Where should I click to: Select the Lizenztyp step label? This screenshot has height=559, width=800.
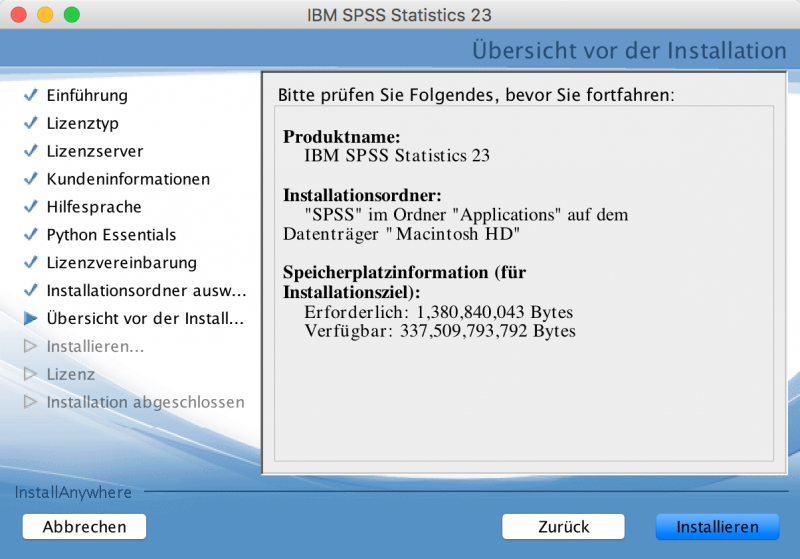coord(83,123)
